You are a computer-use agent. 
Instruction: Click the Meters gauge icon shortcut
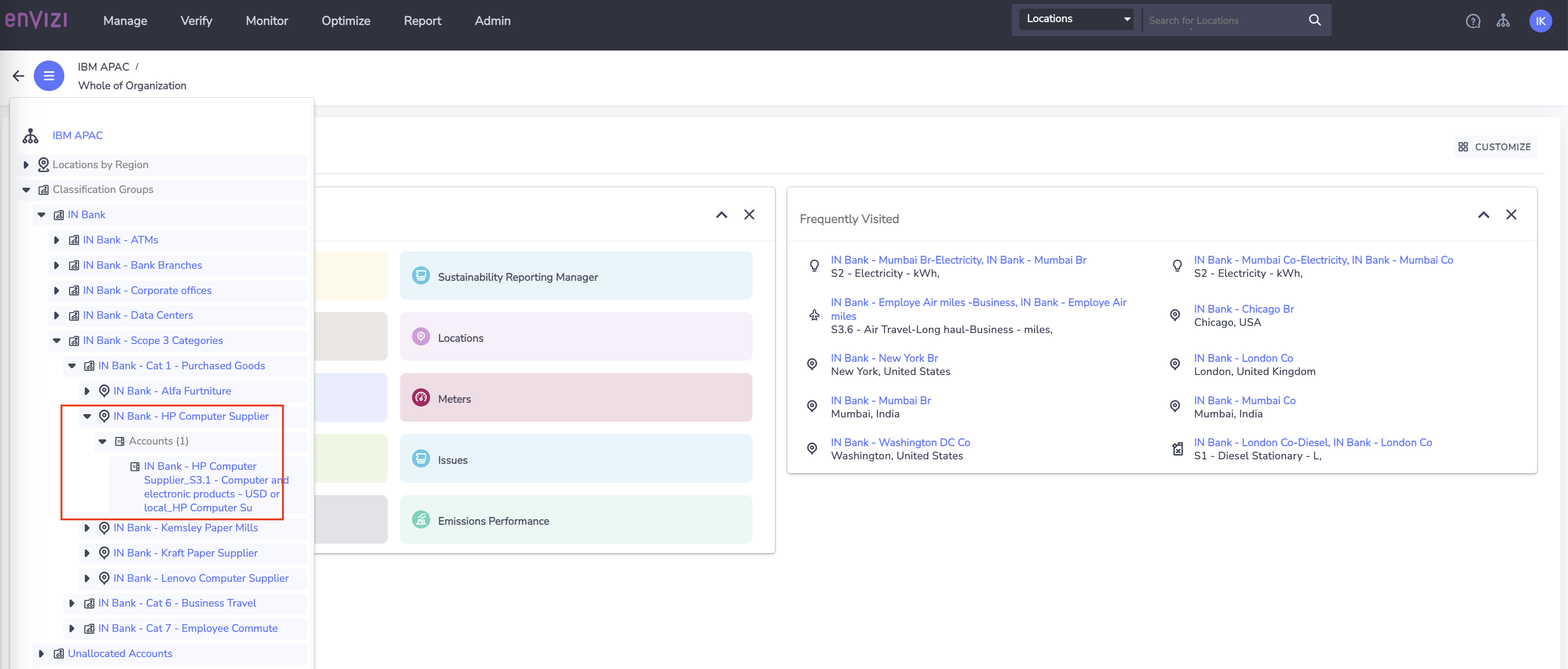tap(421, 397)
